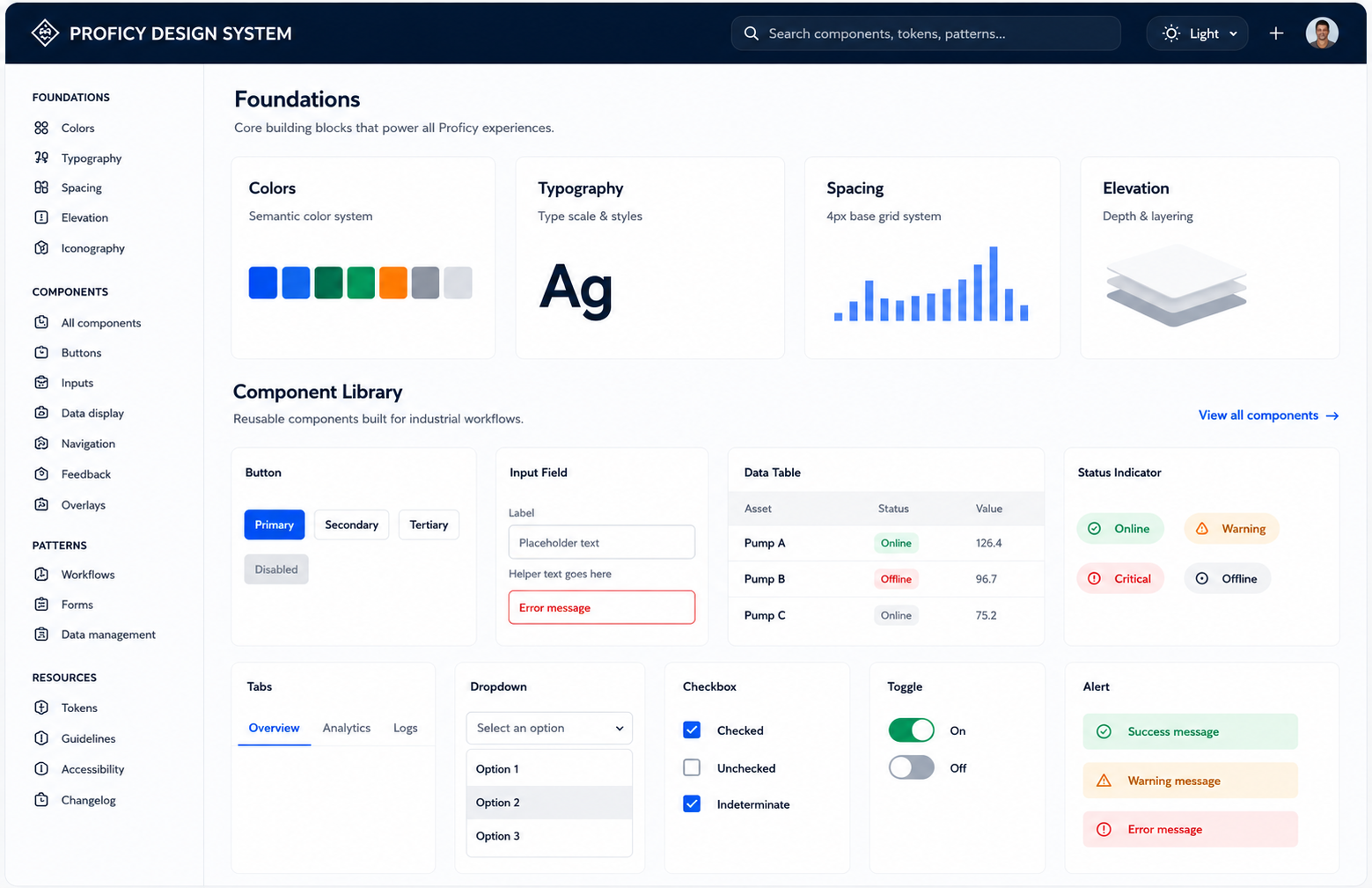
Task: Click the Buttons sidebar icon
Action: (x=41, y=352)
